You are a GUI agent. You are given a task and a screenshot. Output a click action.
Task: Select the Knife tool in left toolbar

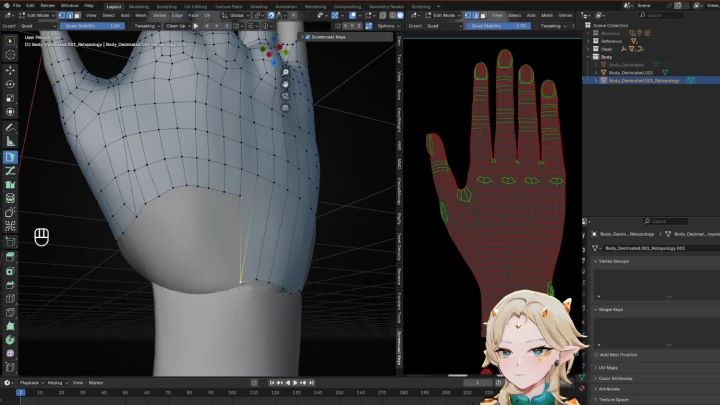pyautogui.click(x=10, y=313)
